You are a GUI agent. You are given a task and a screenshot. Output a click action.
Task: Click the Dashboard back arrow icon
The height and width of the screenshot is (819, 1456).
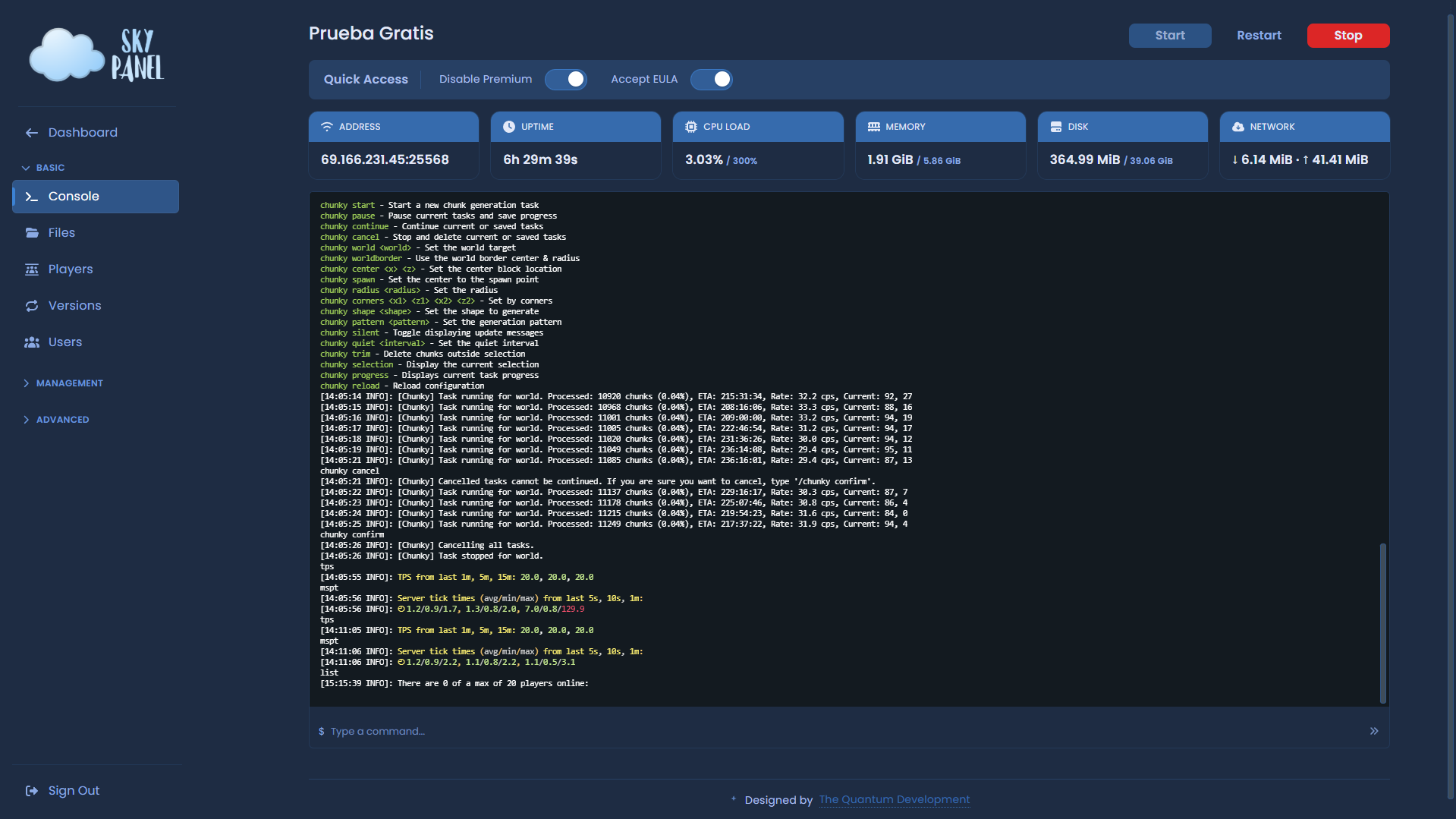pos(32,133)
